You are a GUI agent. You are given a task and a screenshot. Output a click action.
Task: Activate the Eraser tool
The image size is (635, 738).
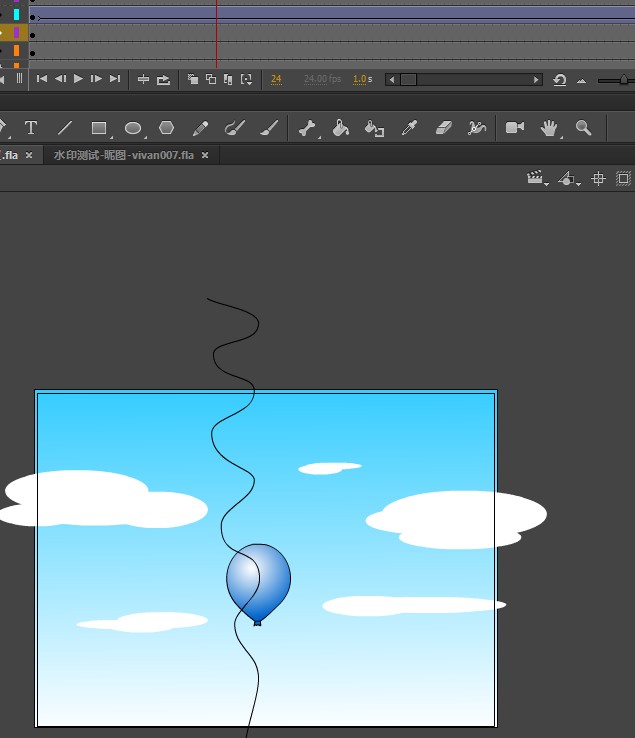(445, 128)
